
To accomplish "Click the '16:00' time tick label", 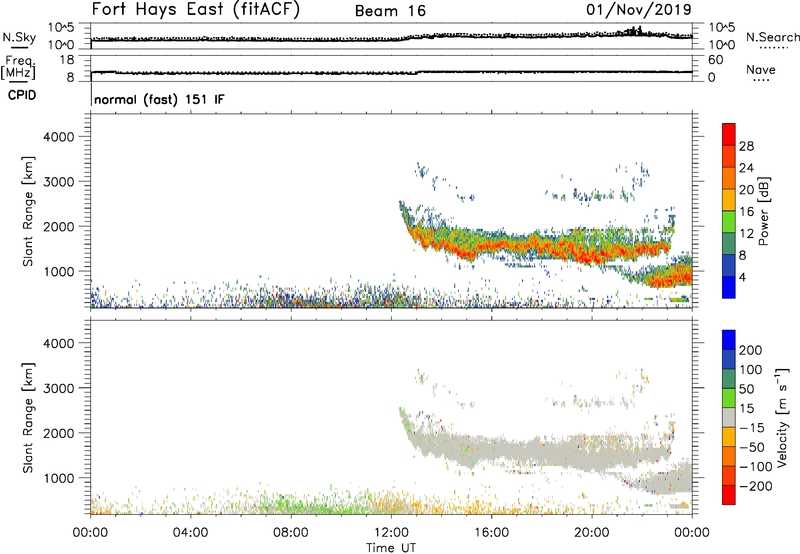I will [491, 533].
